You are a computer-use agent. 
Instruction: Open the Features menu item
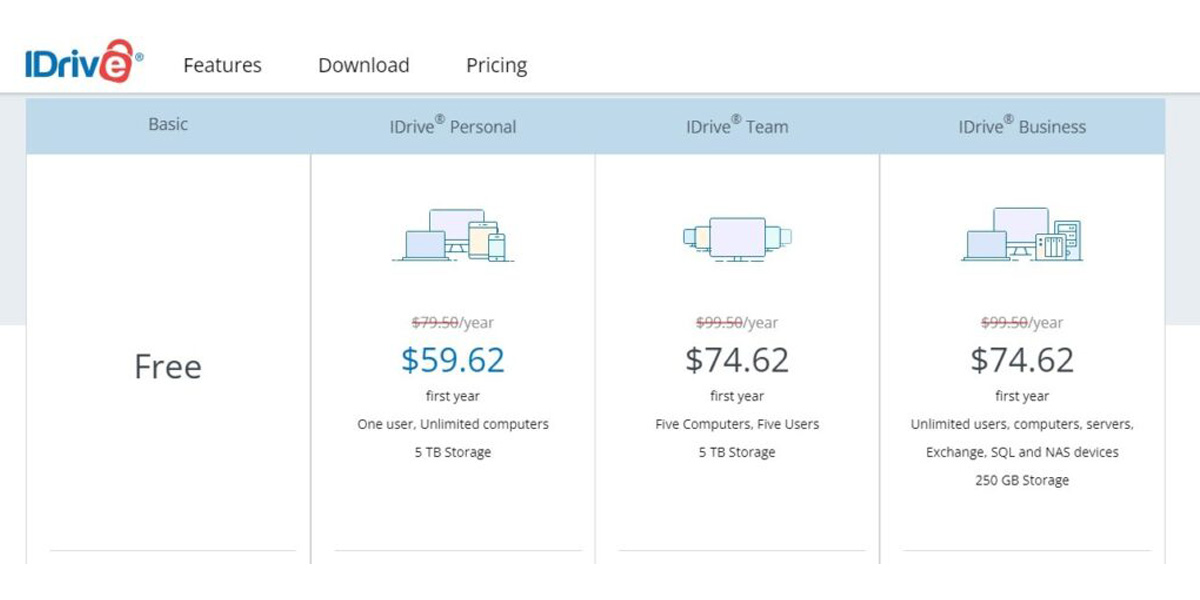(222, 65)
